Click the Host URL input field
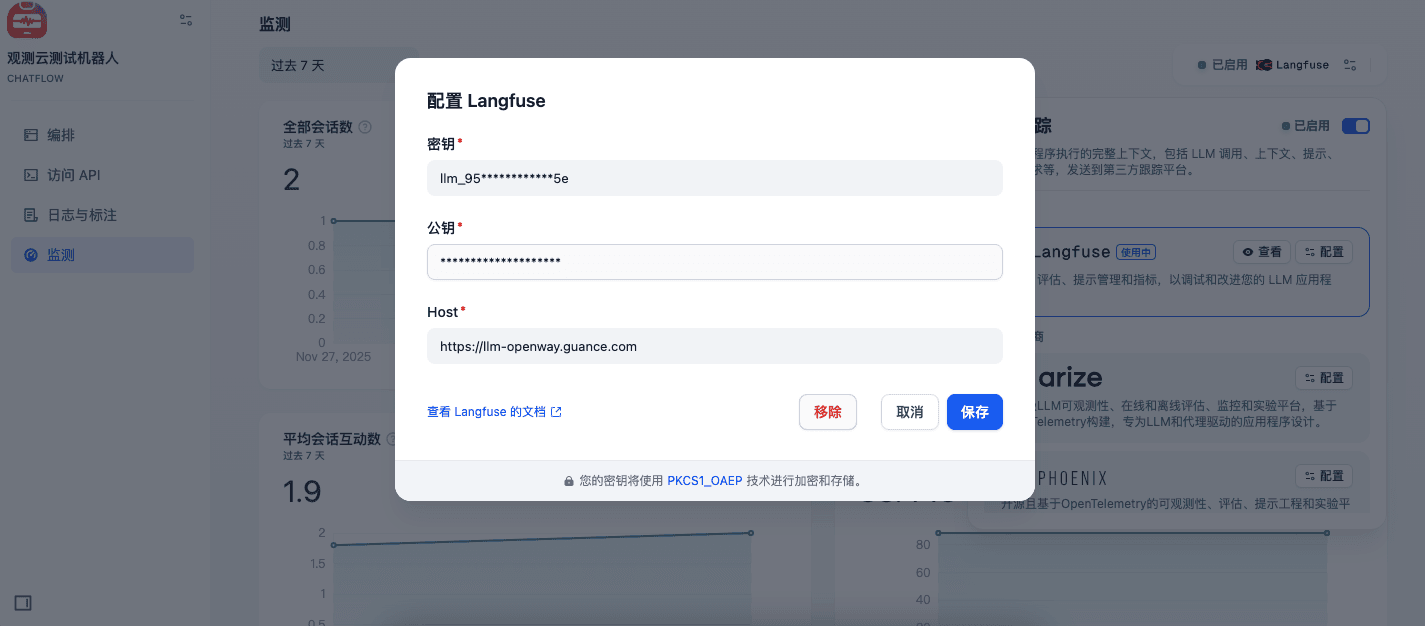1425x626 pixels. click(715, 346)
